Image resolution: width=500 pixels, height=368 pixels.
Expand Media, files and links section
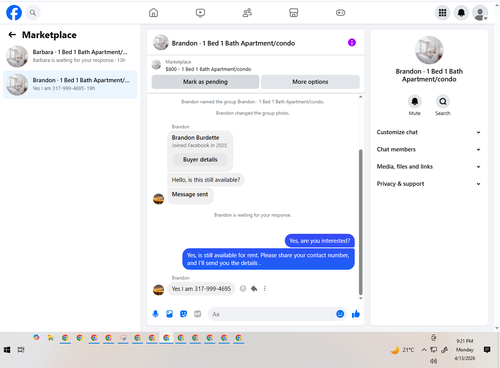click(429, 167)
